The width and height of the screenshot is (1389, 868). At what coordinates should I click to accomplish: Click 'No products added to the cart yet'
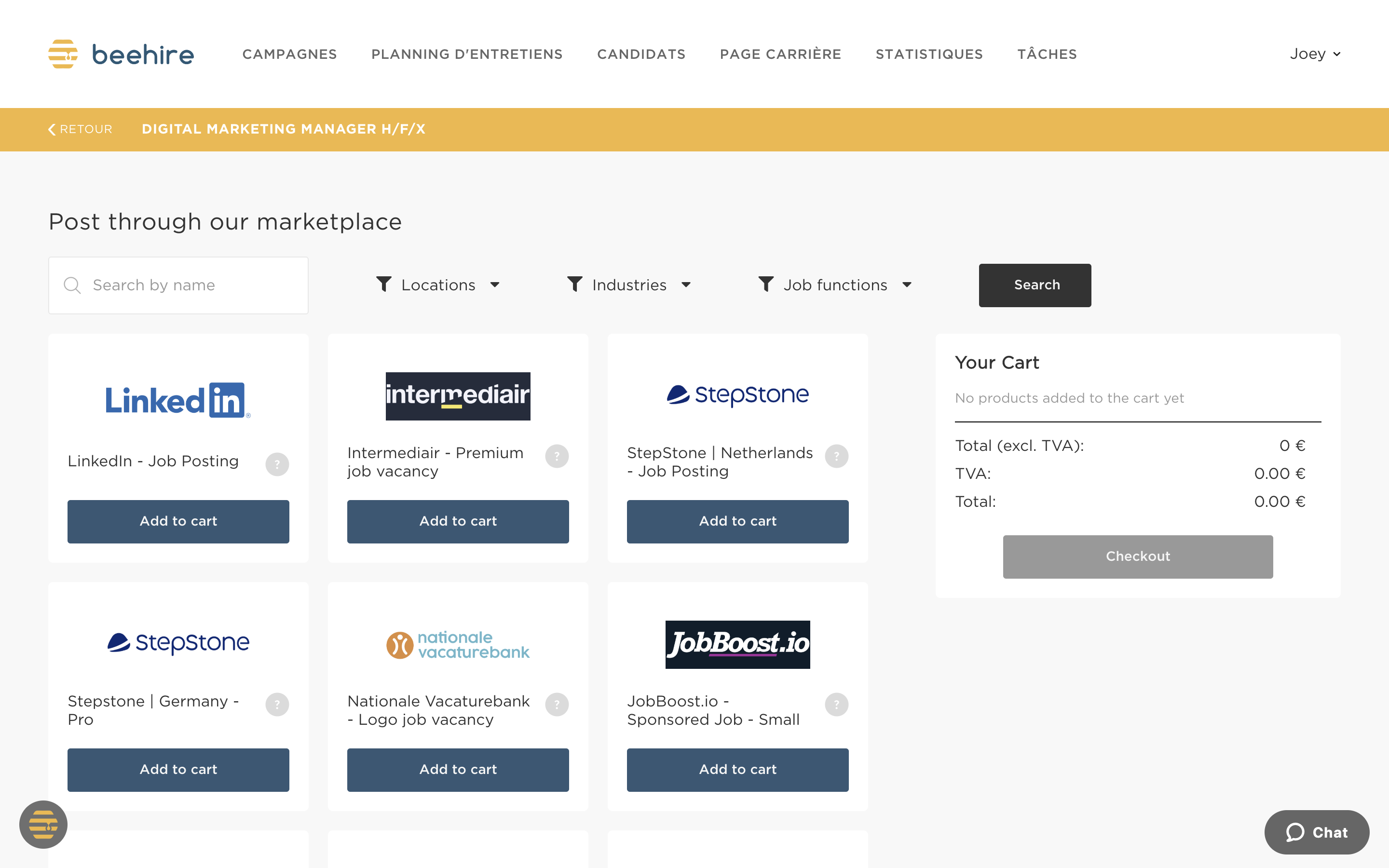tap(1069, 398)
